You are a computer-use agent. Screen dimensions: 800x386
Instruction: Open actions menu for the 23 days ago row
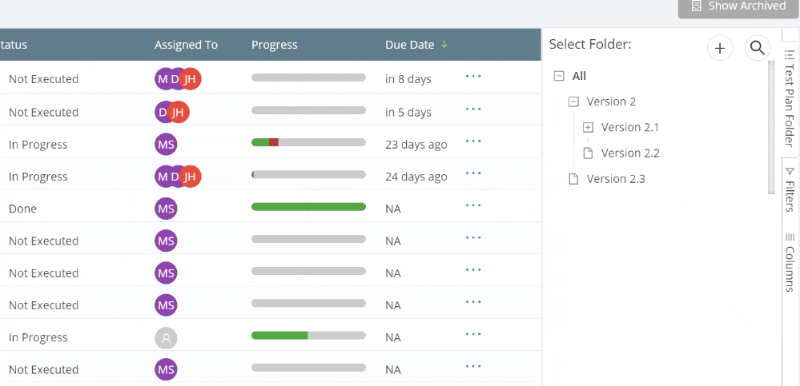pos(473,141)
